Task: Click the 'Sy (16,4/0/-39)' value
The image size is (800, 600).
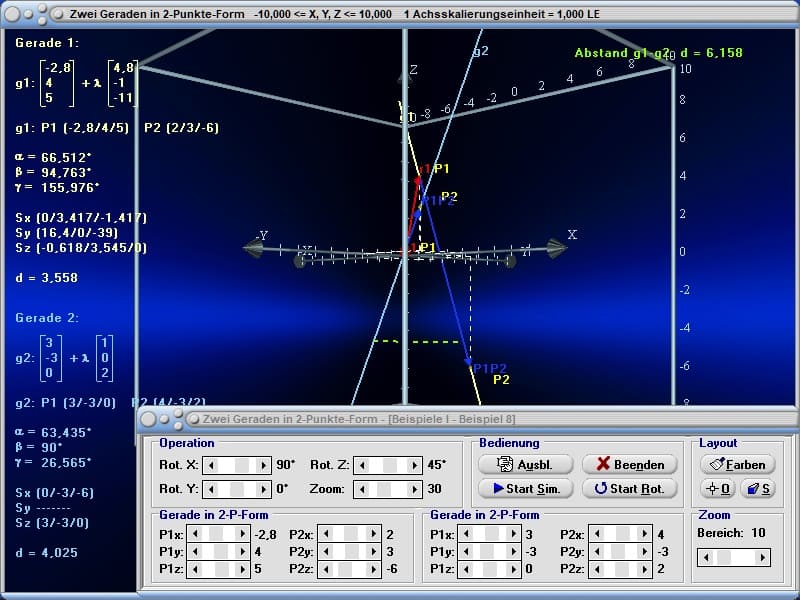Action: [66, 233]
